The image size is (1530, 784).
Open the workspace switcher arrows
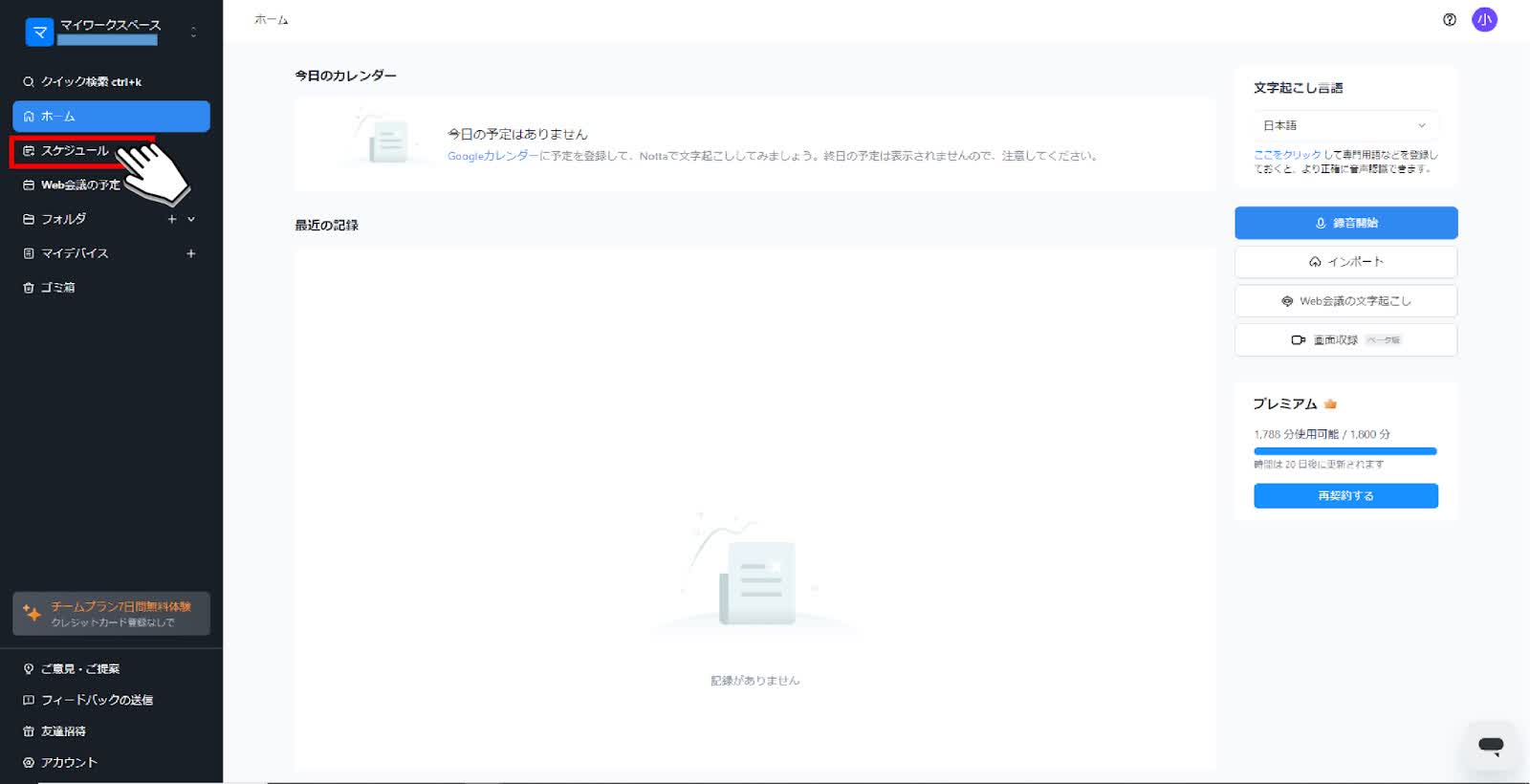193,33
